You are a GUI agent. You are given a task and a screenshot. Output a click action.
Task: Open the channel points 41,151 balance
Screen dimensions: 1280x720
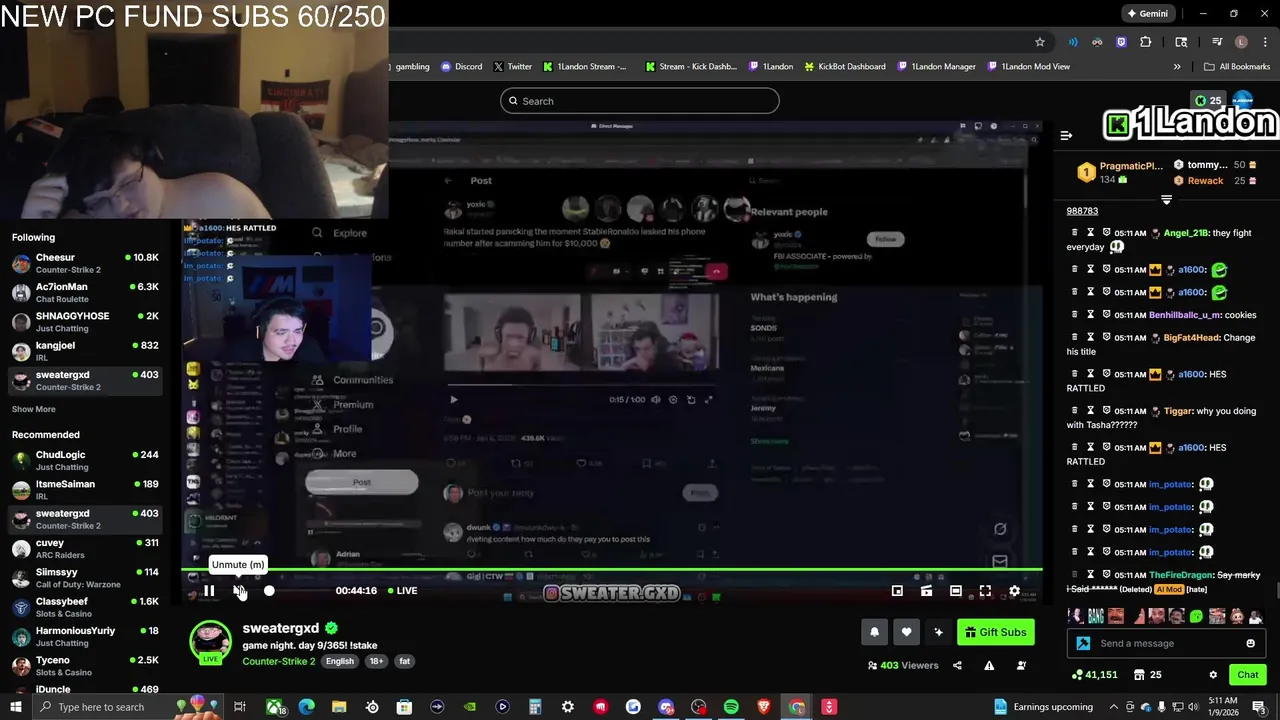(x=1094, y=675)
